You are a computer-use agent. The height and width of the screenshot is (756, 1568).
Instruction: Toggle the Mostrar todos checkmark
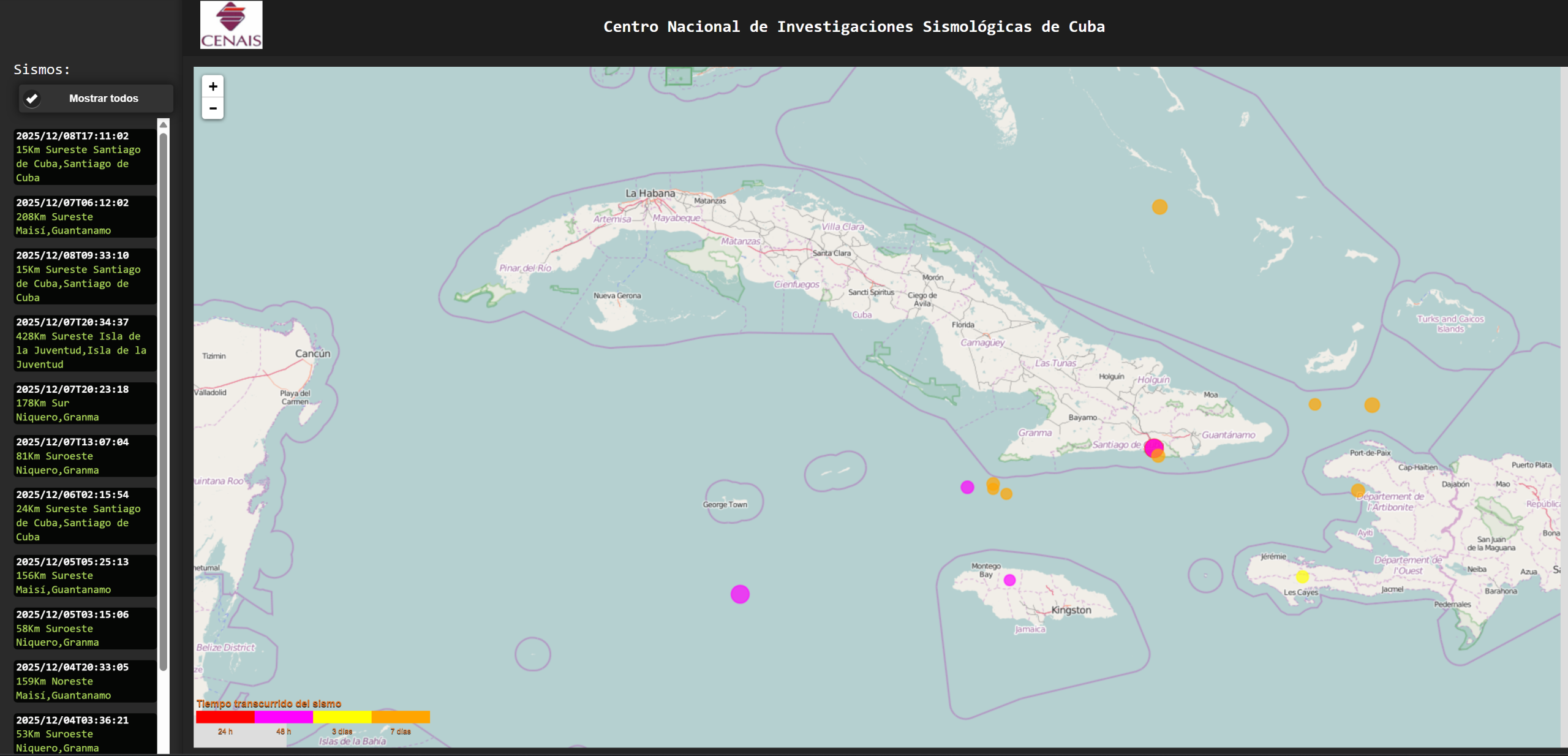pos(32,99)
